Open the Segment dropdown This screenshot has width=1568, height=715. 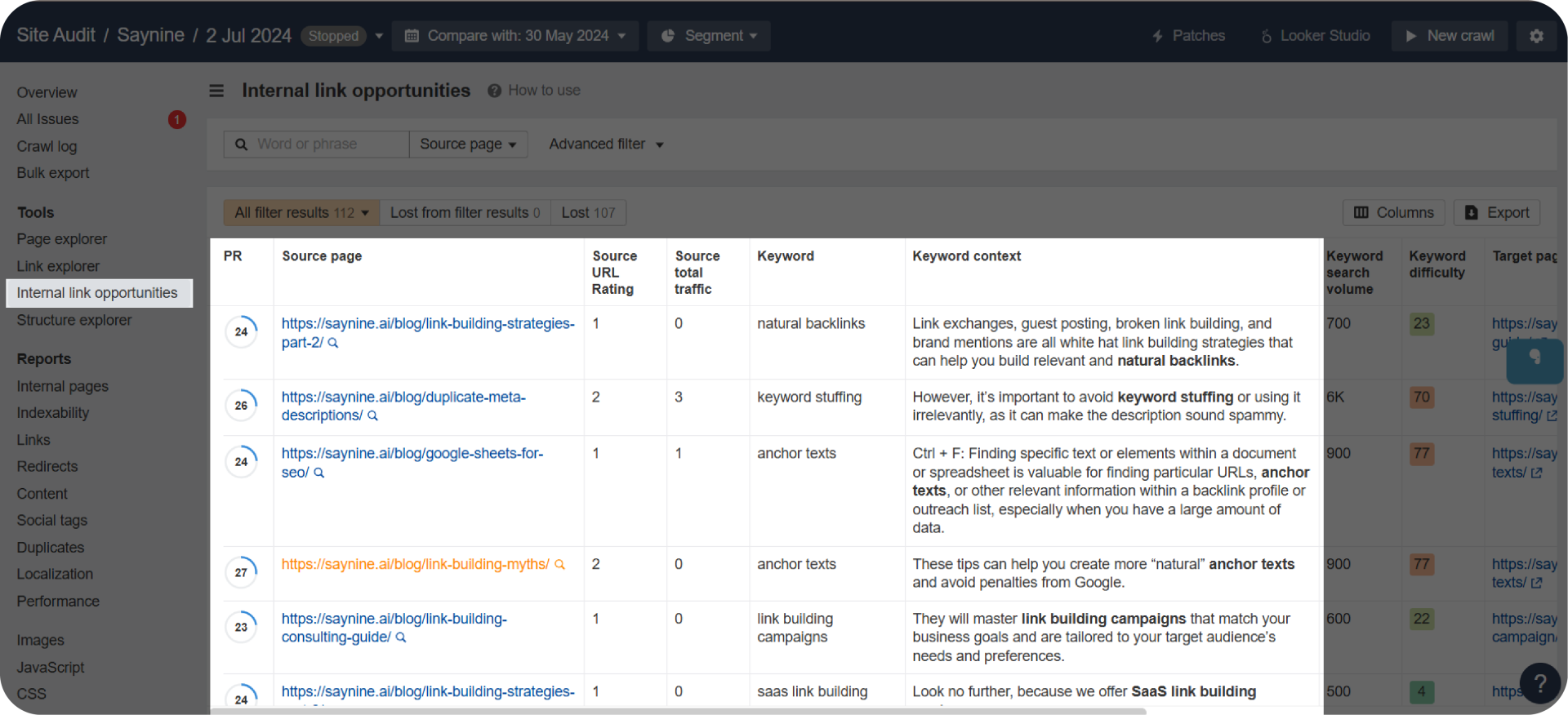[709, 36]
